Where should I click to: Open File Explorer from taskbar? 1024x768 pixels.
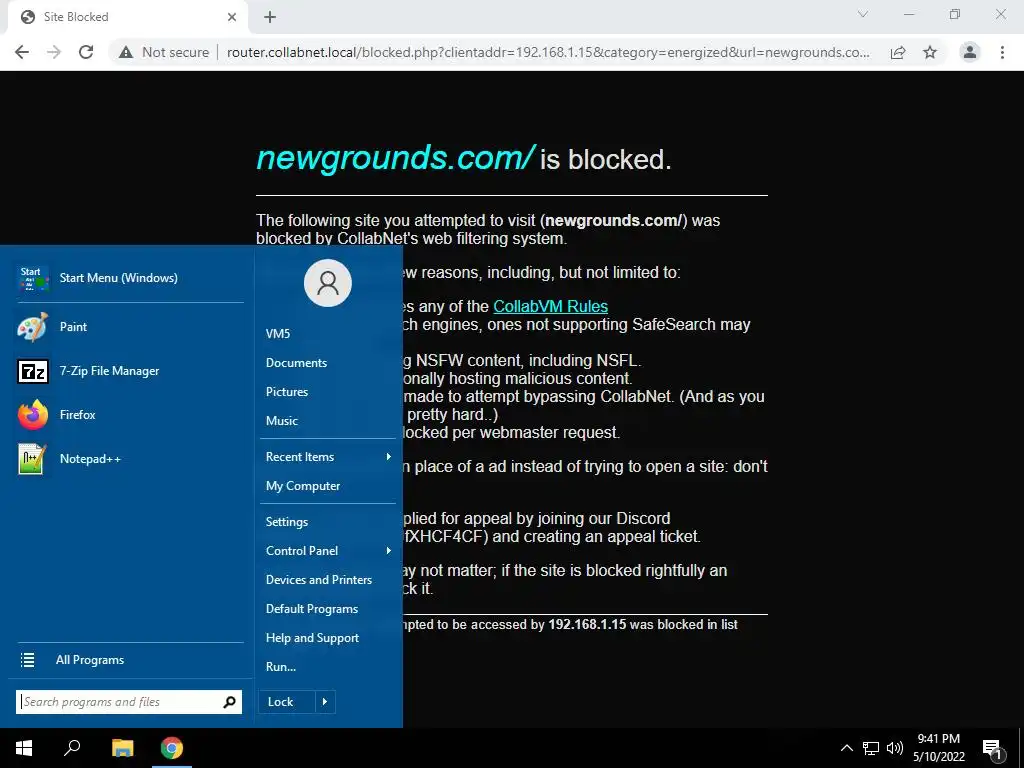[x=122, y=748]
